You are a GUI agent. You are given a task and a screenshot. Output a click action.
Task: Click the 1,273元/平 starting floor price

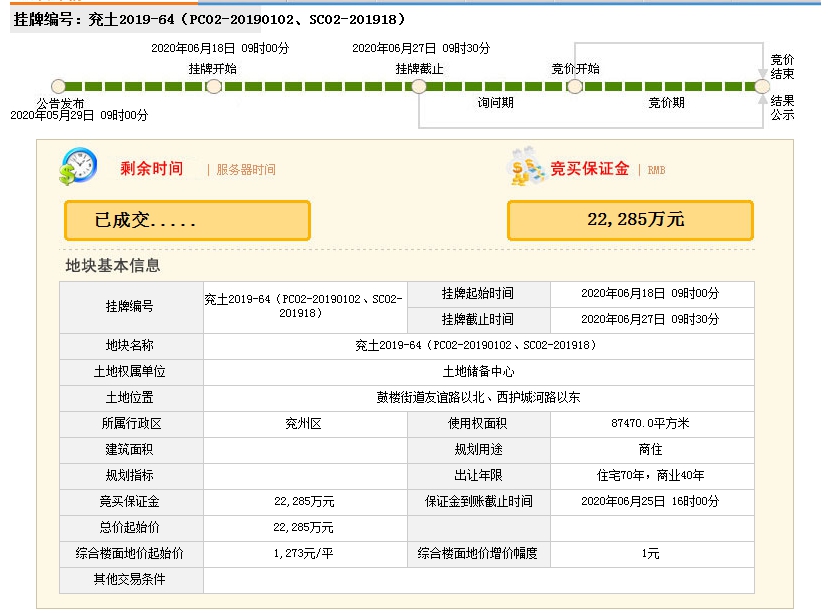point(304,553)
